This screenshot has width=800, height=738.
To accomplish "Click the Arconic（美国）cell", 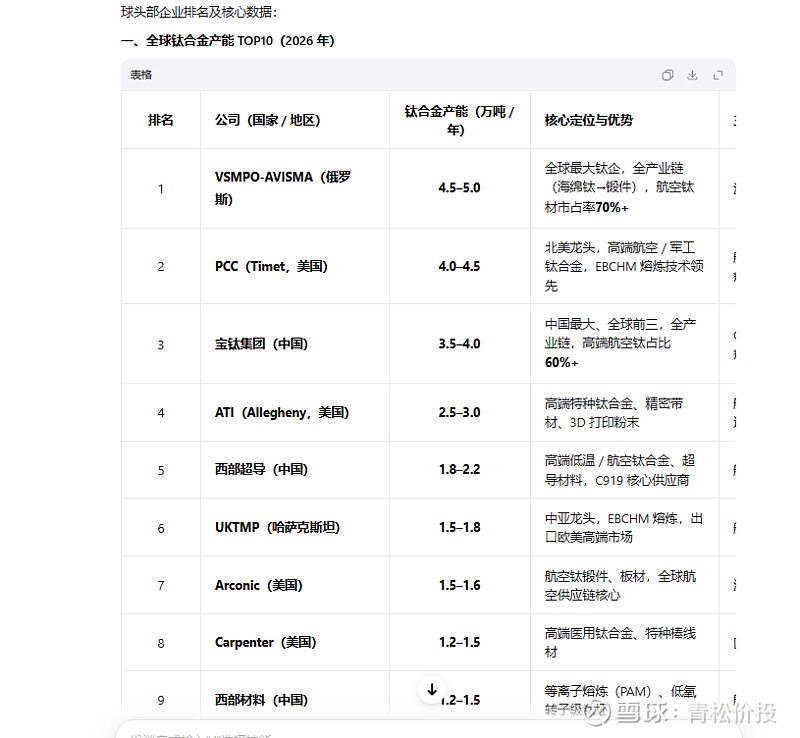I will pyautogui.click(x=295, y=585).
